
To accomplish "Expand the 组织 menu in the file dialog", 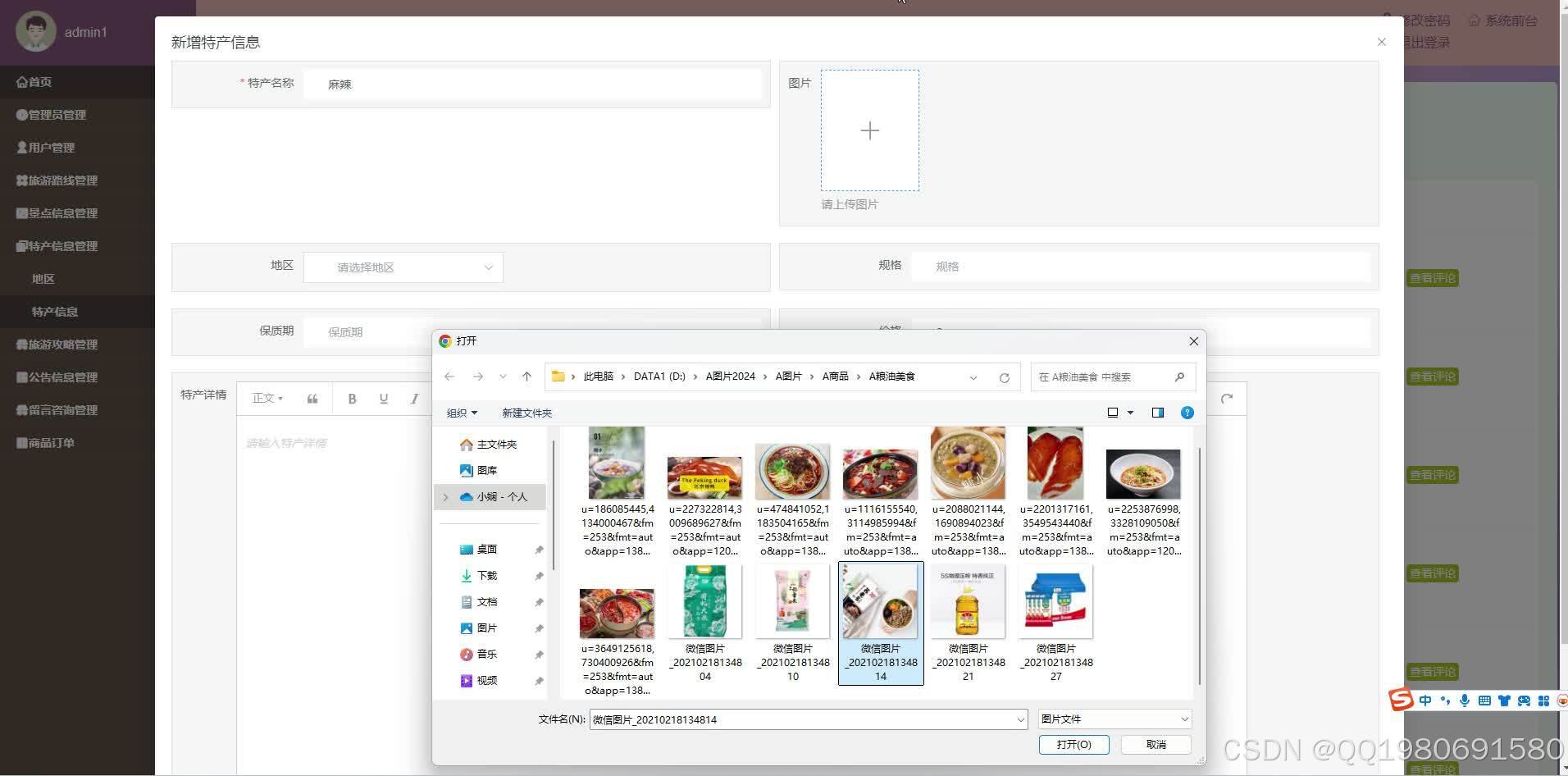I will 461,413.
